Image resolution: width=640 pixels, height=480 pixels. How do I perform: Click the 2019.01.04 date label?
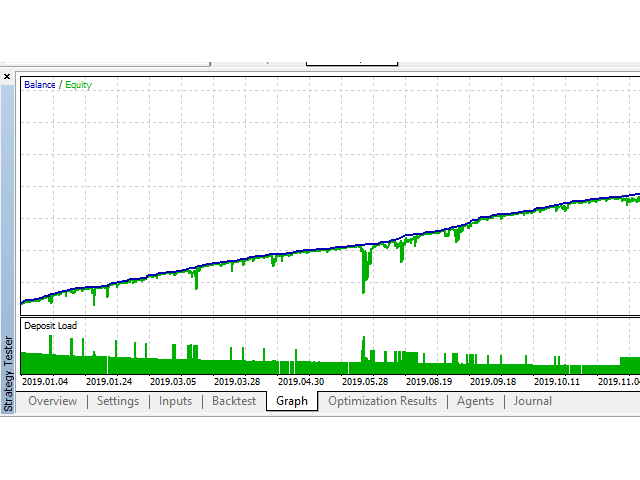(x=45, y=381)
